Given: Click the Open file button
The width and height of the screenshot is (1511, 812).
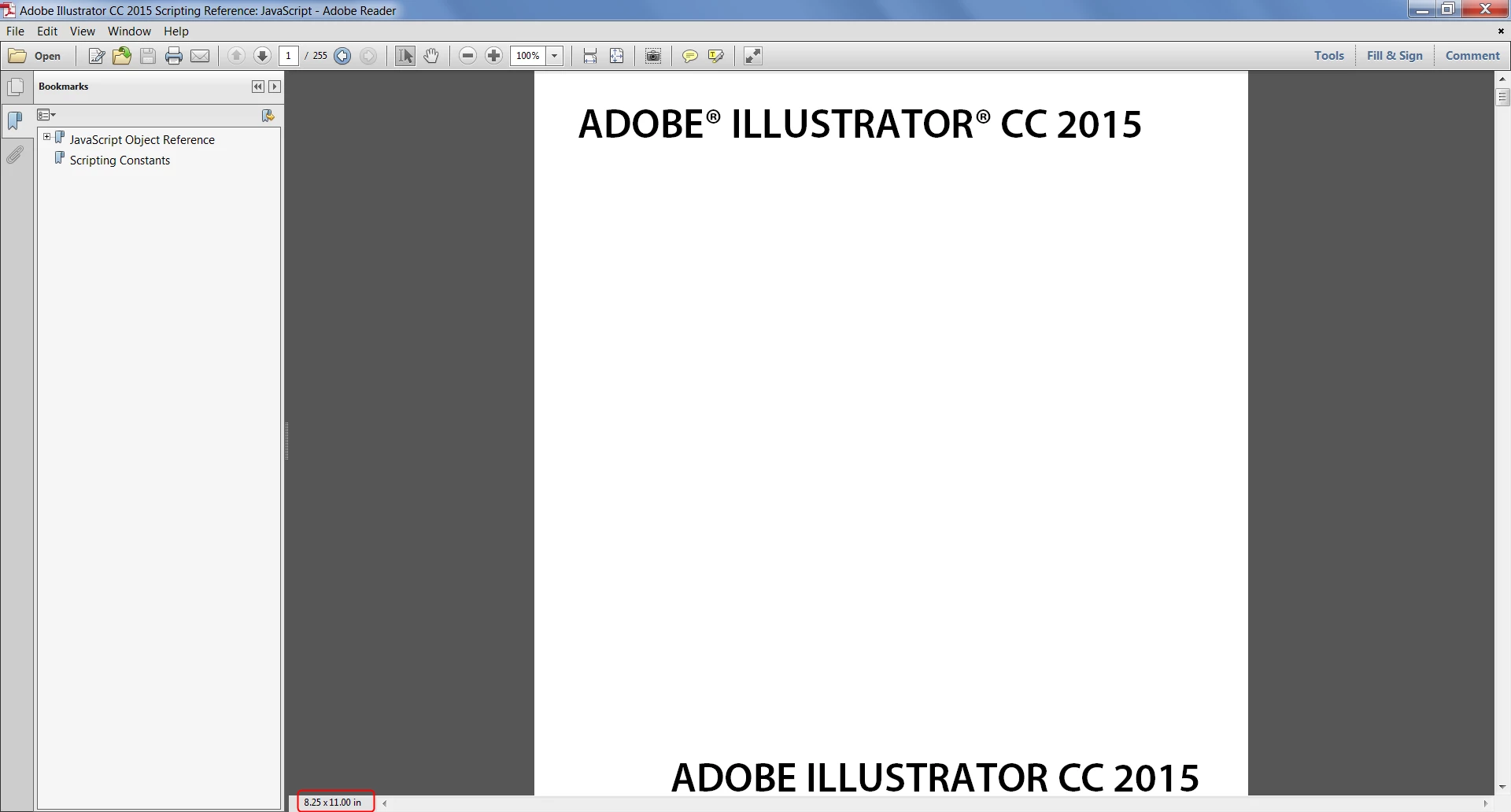Looking at the screenshot, I should 35,56.
